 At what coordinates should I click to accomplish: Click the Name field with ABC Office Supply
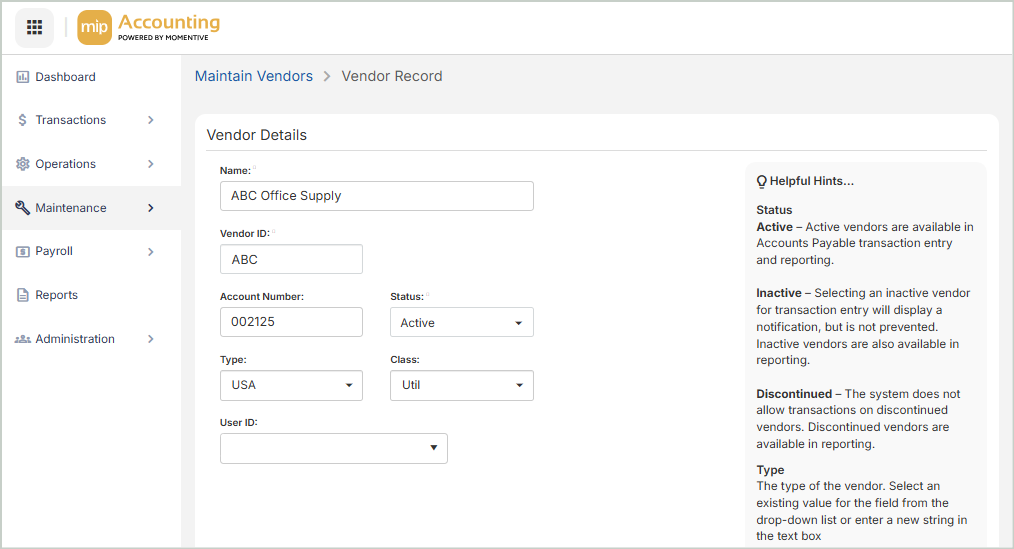click(x=376, y=196)
